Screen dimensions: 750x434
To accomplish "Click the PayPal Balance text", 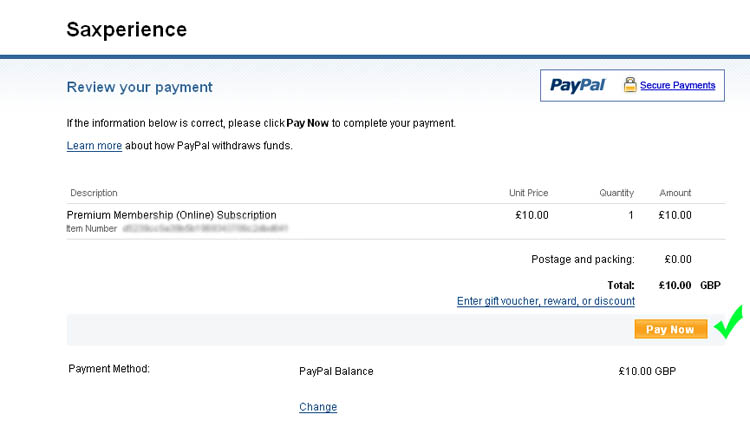I will (336, 371).
